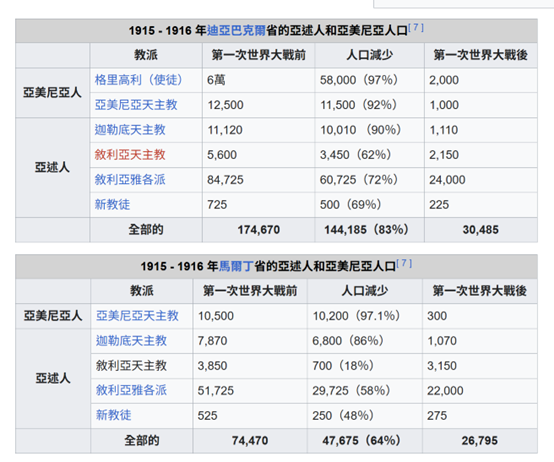Click the 亞述人 row header in the first table
Image resolution: width=554 pixels, height=462 pixels.
click(x=52, y=167)
